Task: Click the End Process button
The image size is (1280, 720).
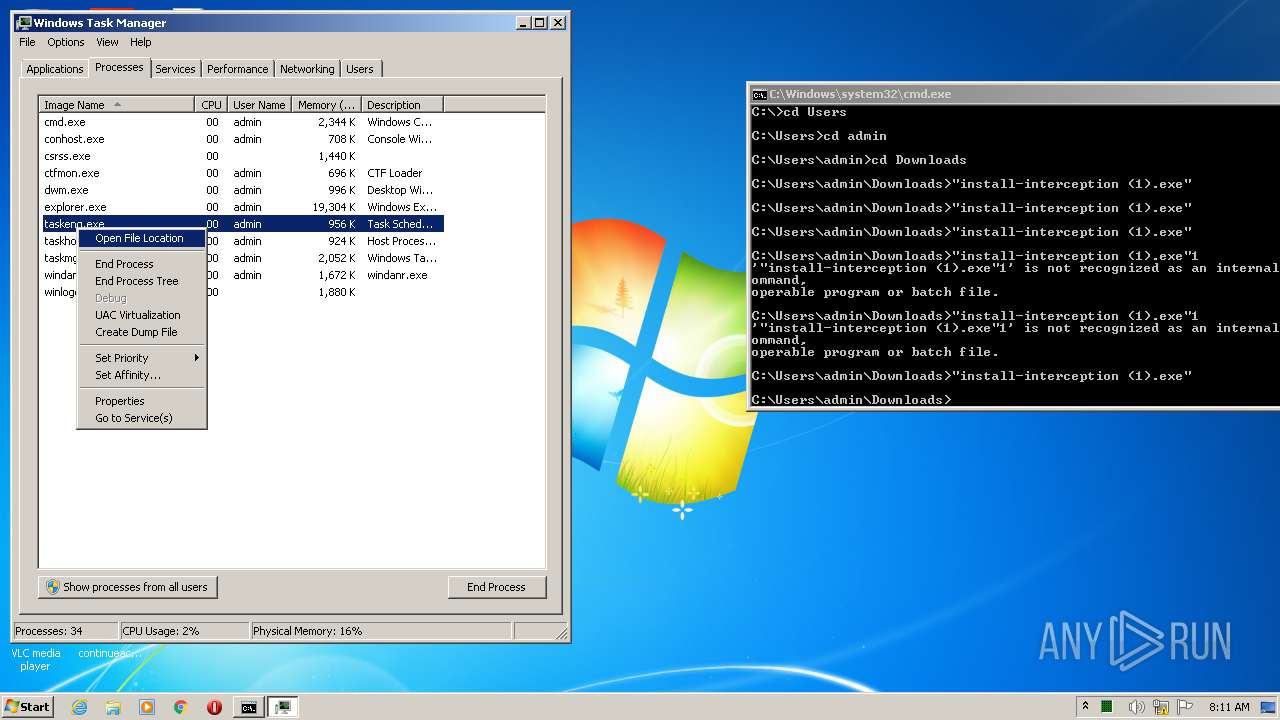Action: point(497,587)
